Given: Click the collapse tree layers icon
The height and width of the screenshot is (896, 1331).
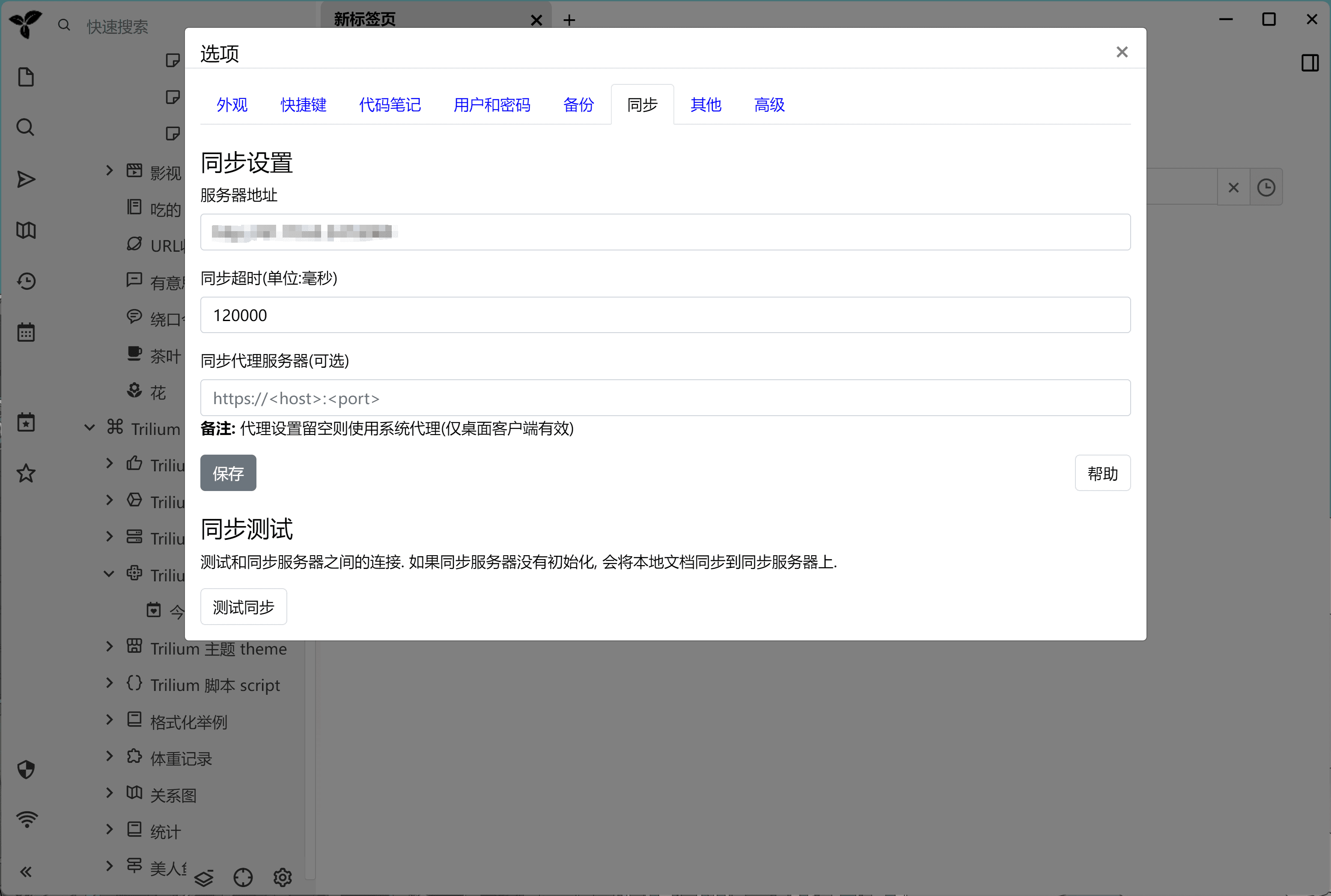Looking at the screenshot, I should pos(203,878).
